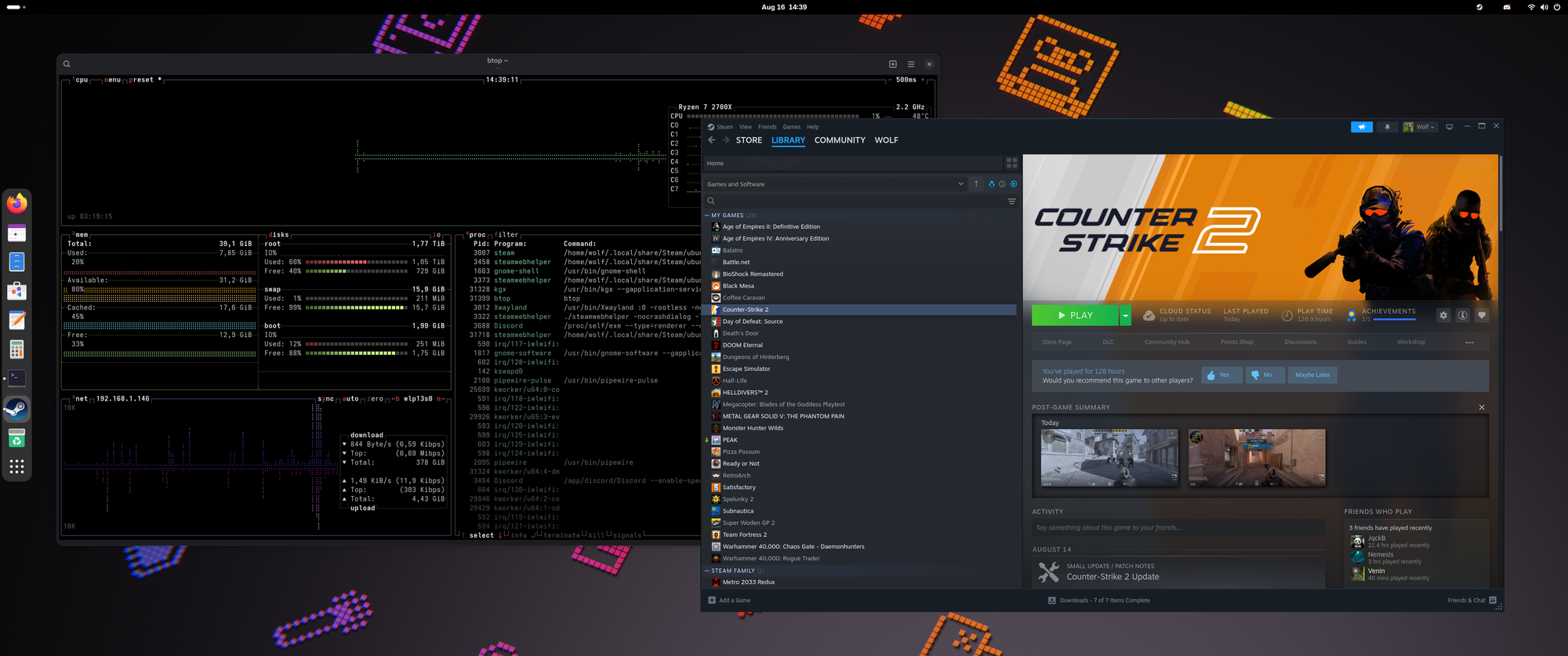Open the View menu in Steam

[x=745, y=127]
